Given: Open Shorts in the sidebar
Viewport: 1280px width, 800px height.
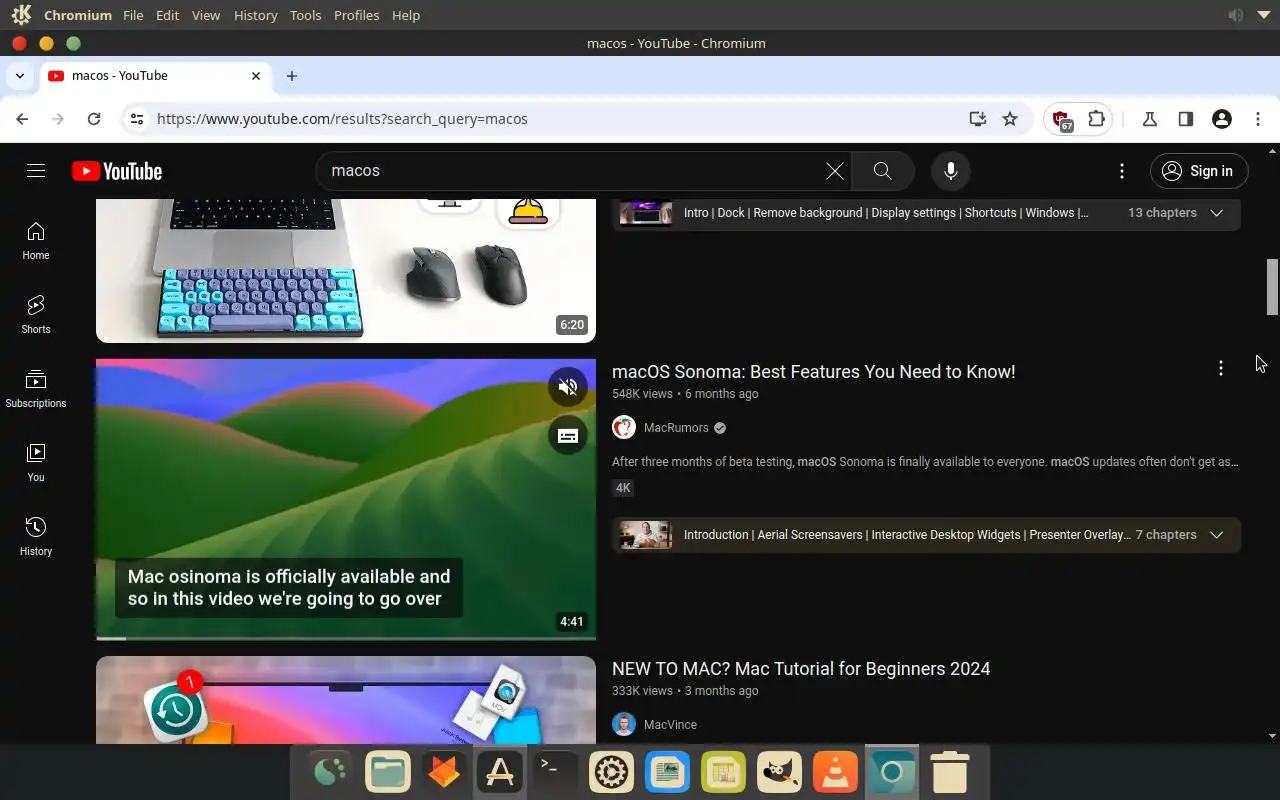Looking at the screenshot, I should [36, 315].
